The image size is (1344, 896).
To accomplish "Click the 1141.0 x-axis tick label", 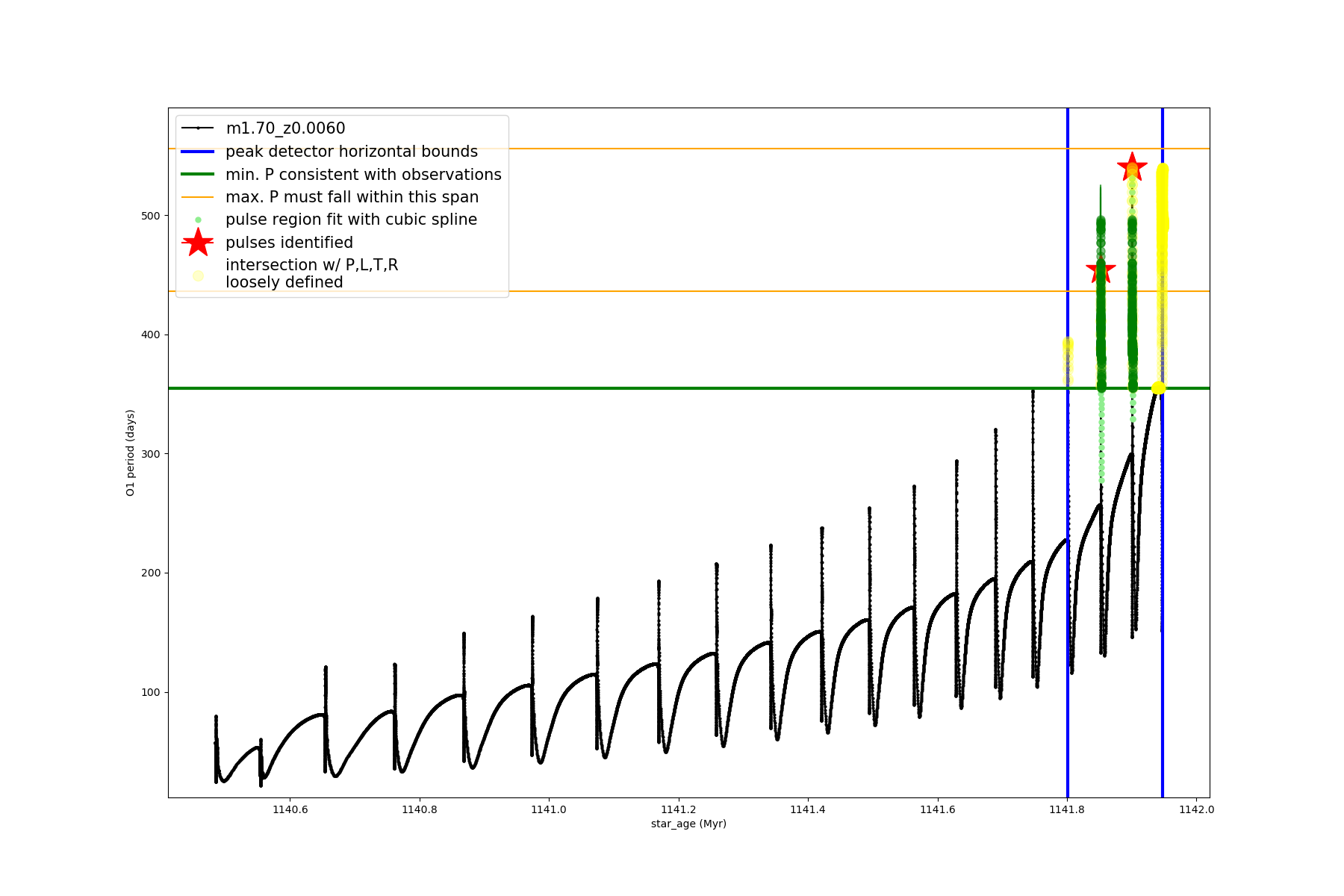I will 549,809.
